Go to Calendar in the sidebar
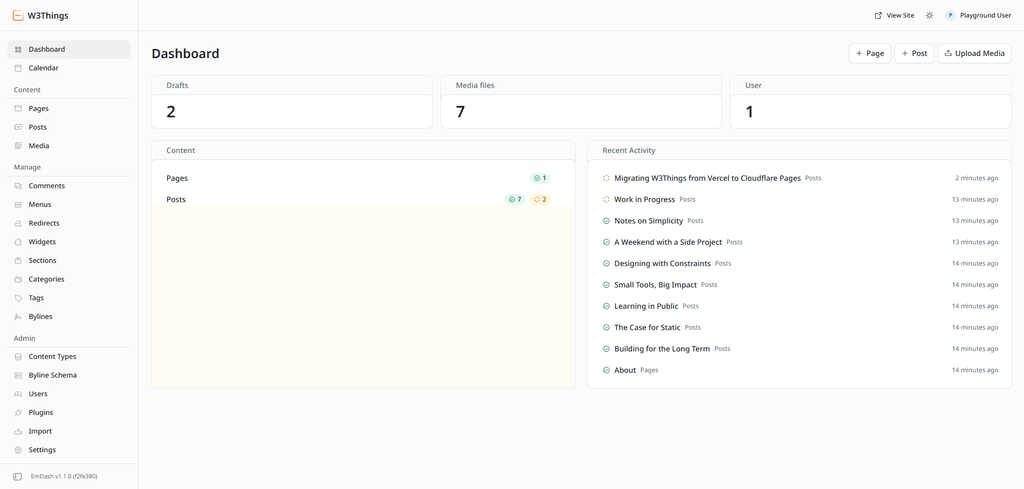The height and width of the screenshot is (489, 1024). pyautogui.click(x=69, y=68)
